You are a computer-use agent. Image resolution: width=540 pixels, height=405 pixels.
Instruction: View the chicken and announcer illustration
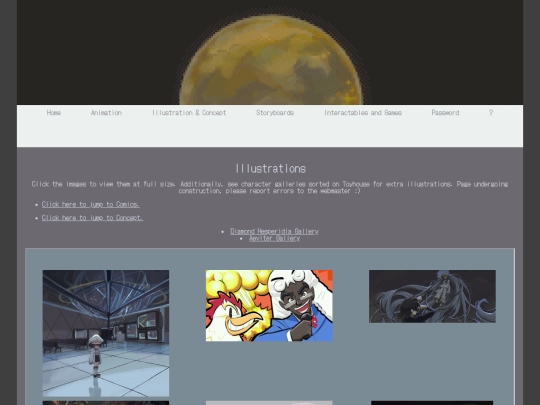(x=269, y=306)
